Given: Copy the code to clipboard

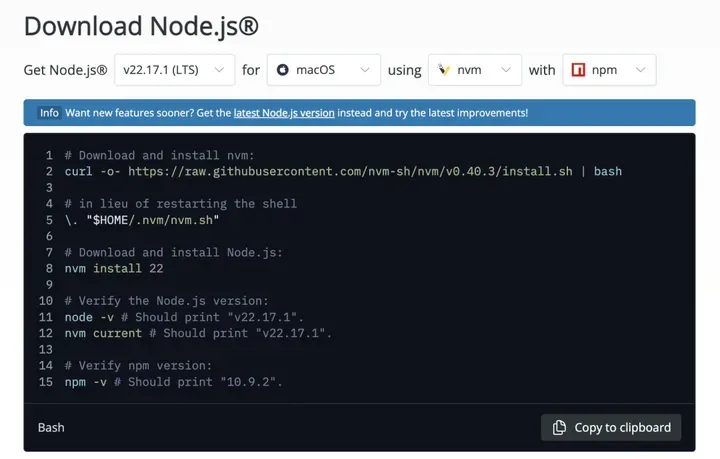Looking at the screenshot, I should point(611,427).
